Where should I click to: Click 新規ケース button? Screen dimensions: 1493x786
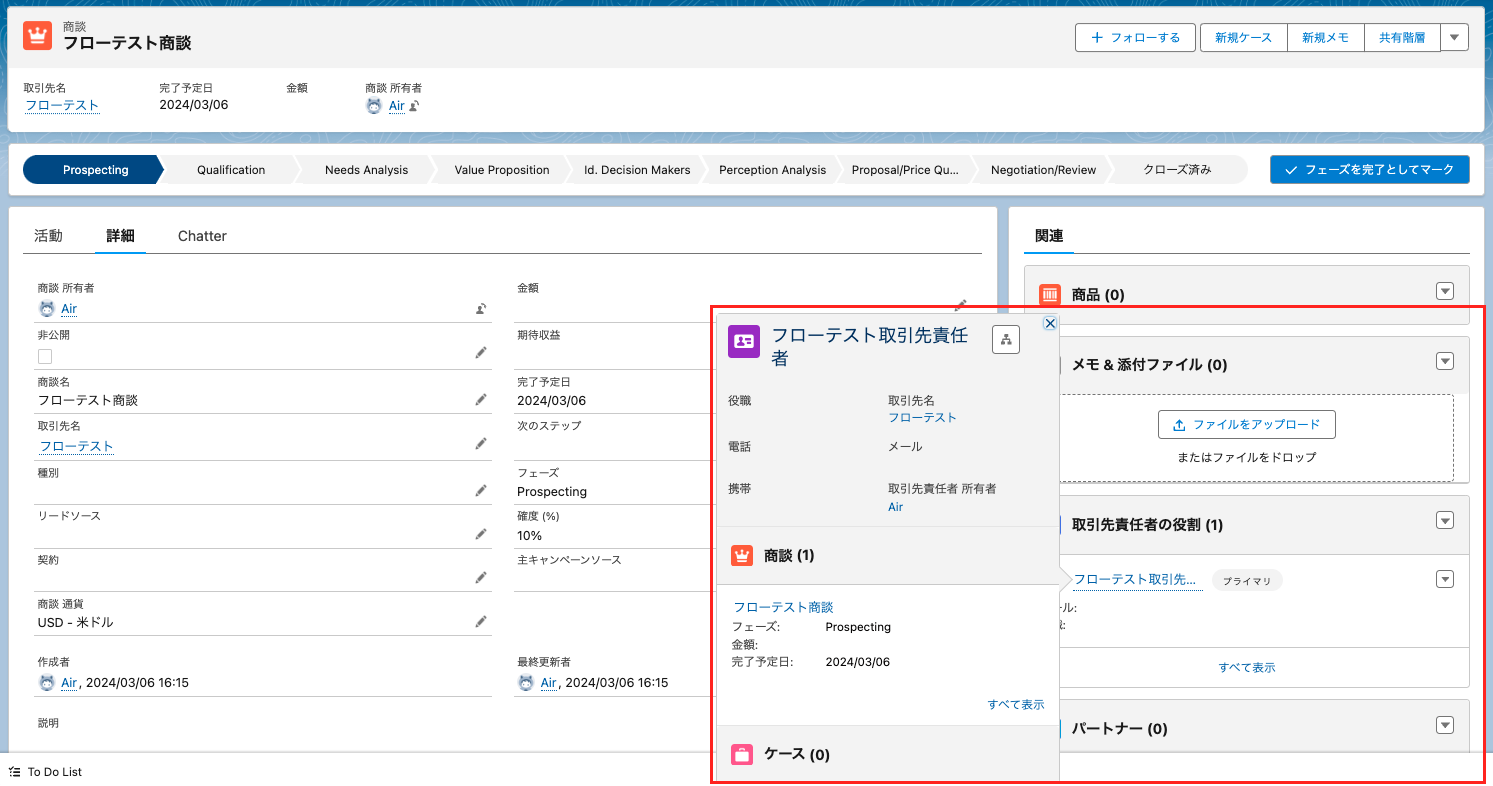pyautogui.click(x=1243, y=37)
